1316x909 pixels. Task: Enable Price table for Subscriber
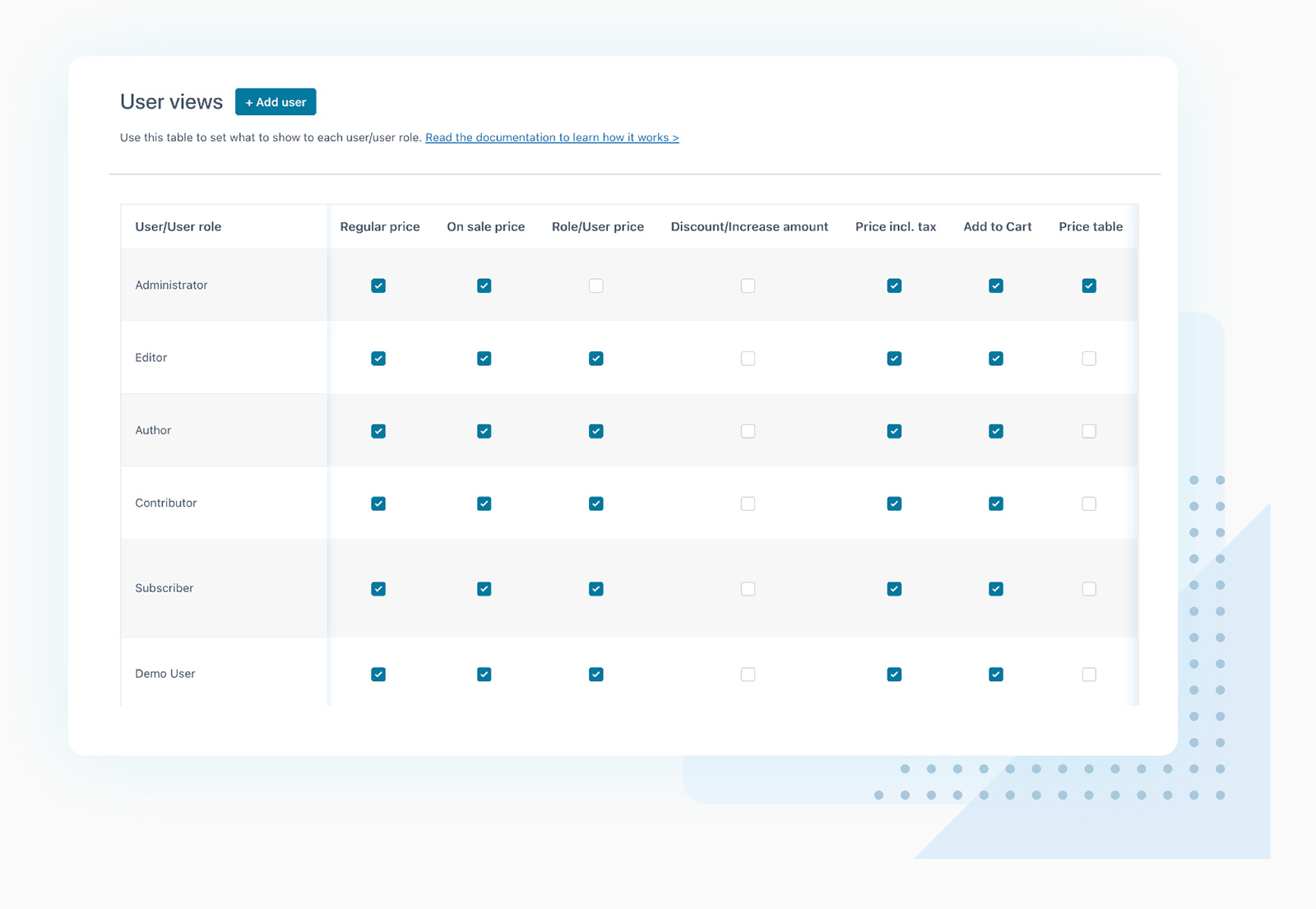[x=1089, y=588]
